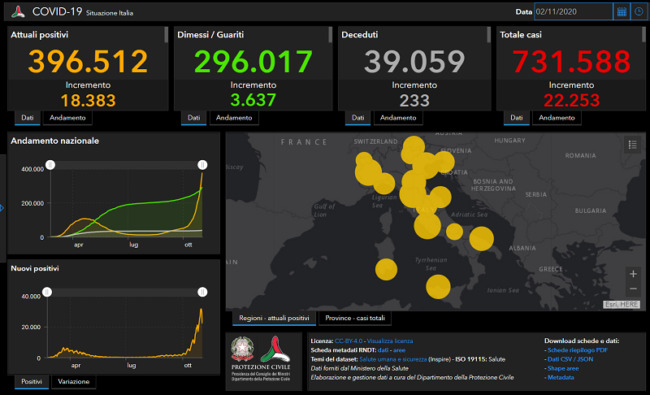
Task: Click the 396.512 attuali positivi value
Action: click(88, 61)
